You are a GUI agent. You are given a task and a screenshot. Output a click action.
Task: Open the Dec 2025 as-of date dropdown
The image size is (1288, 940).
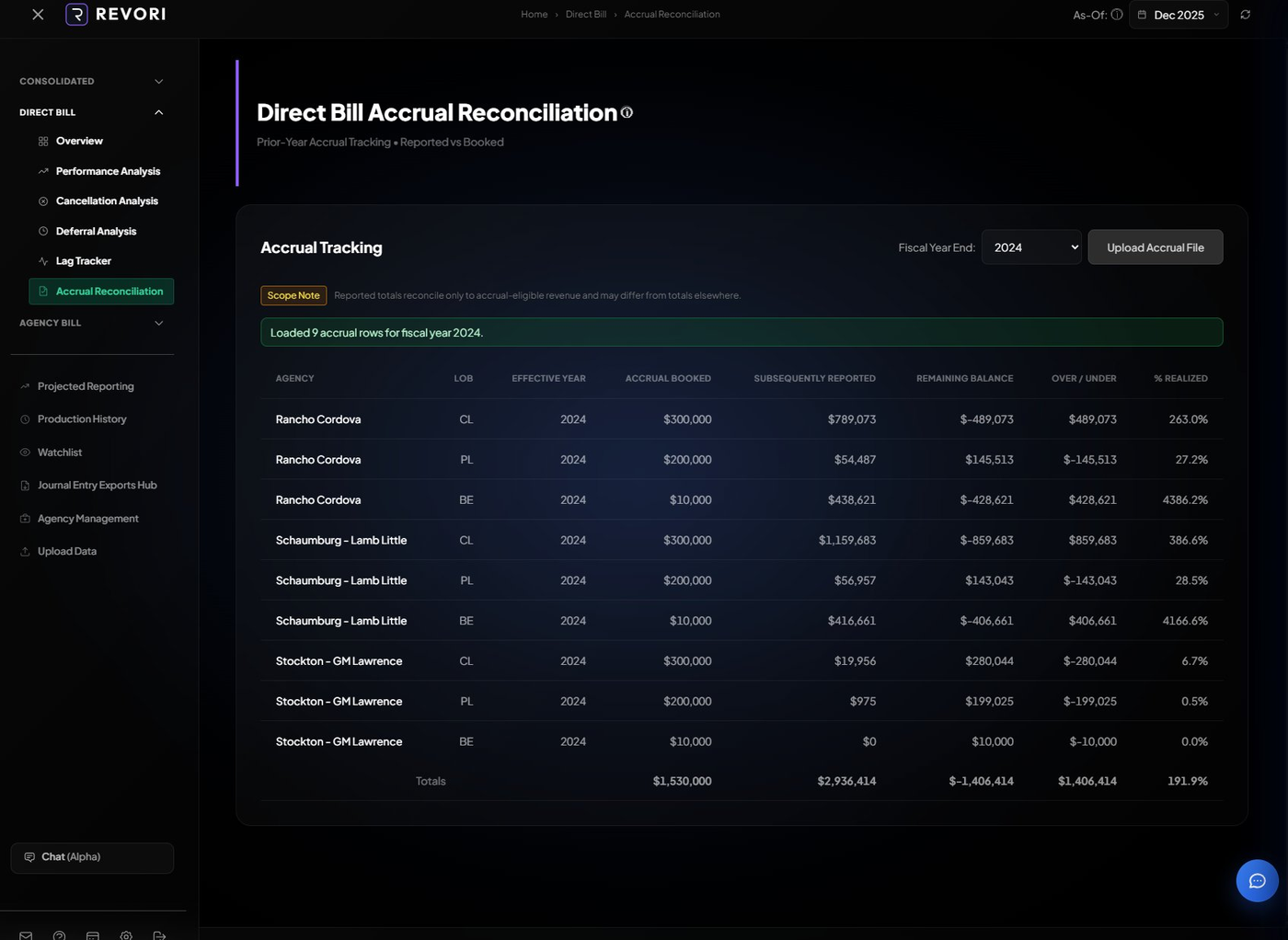click(1179, 15)
